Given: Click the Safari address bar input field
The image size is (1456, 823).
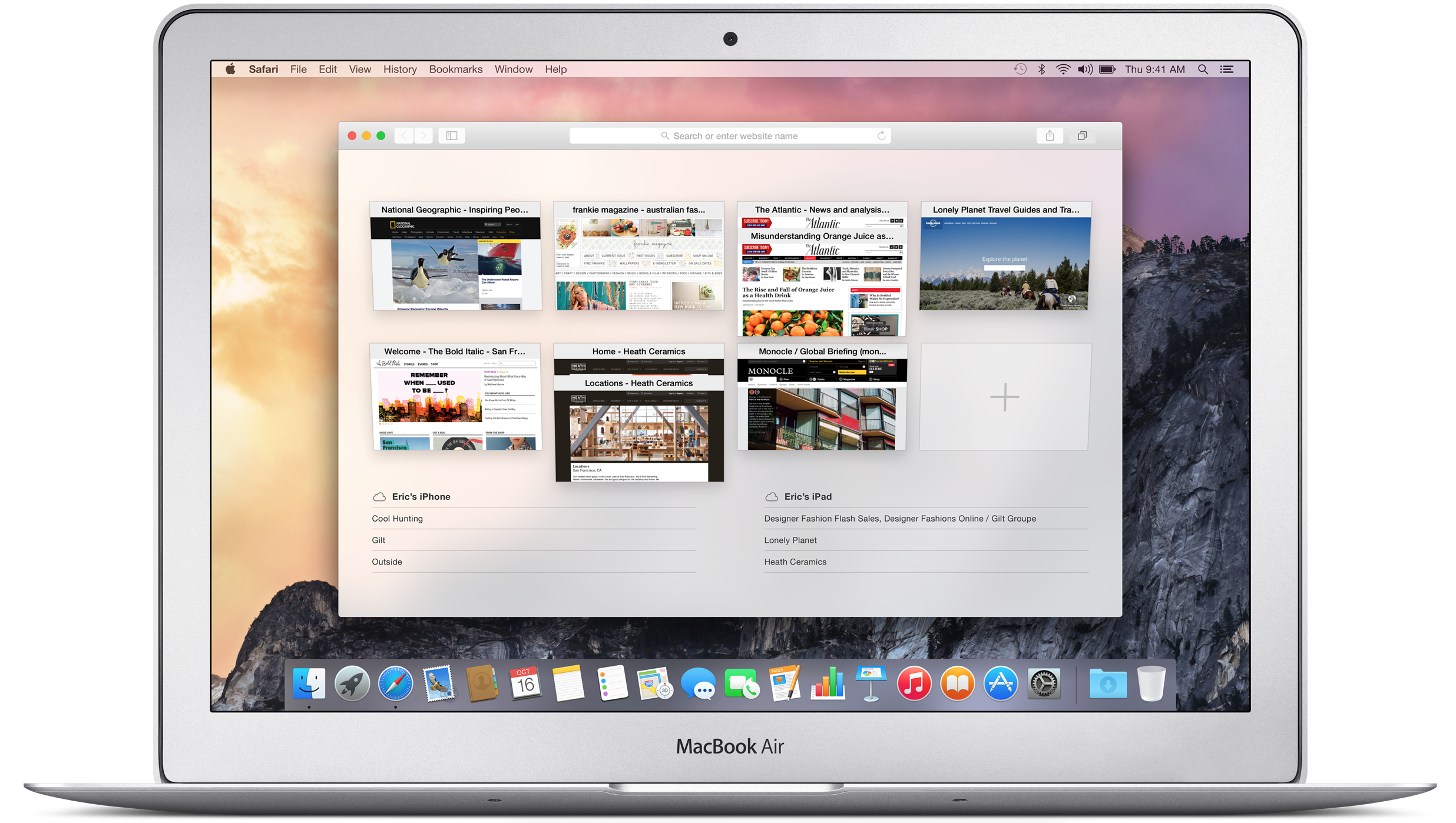Looking at the screenshot, I should (x=727, y=135).
